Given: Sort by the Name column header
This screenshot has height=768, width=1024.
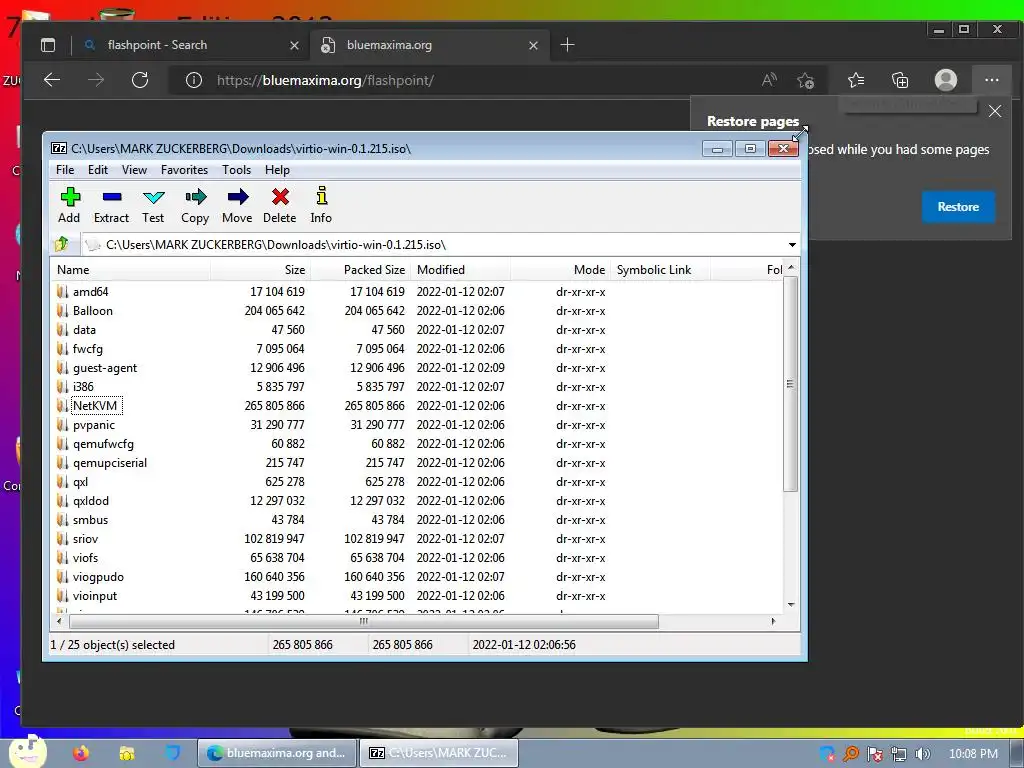Looking at the screenshot, I should [x=130, y=270].
